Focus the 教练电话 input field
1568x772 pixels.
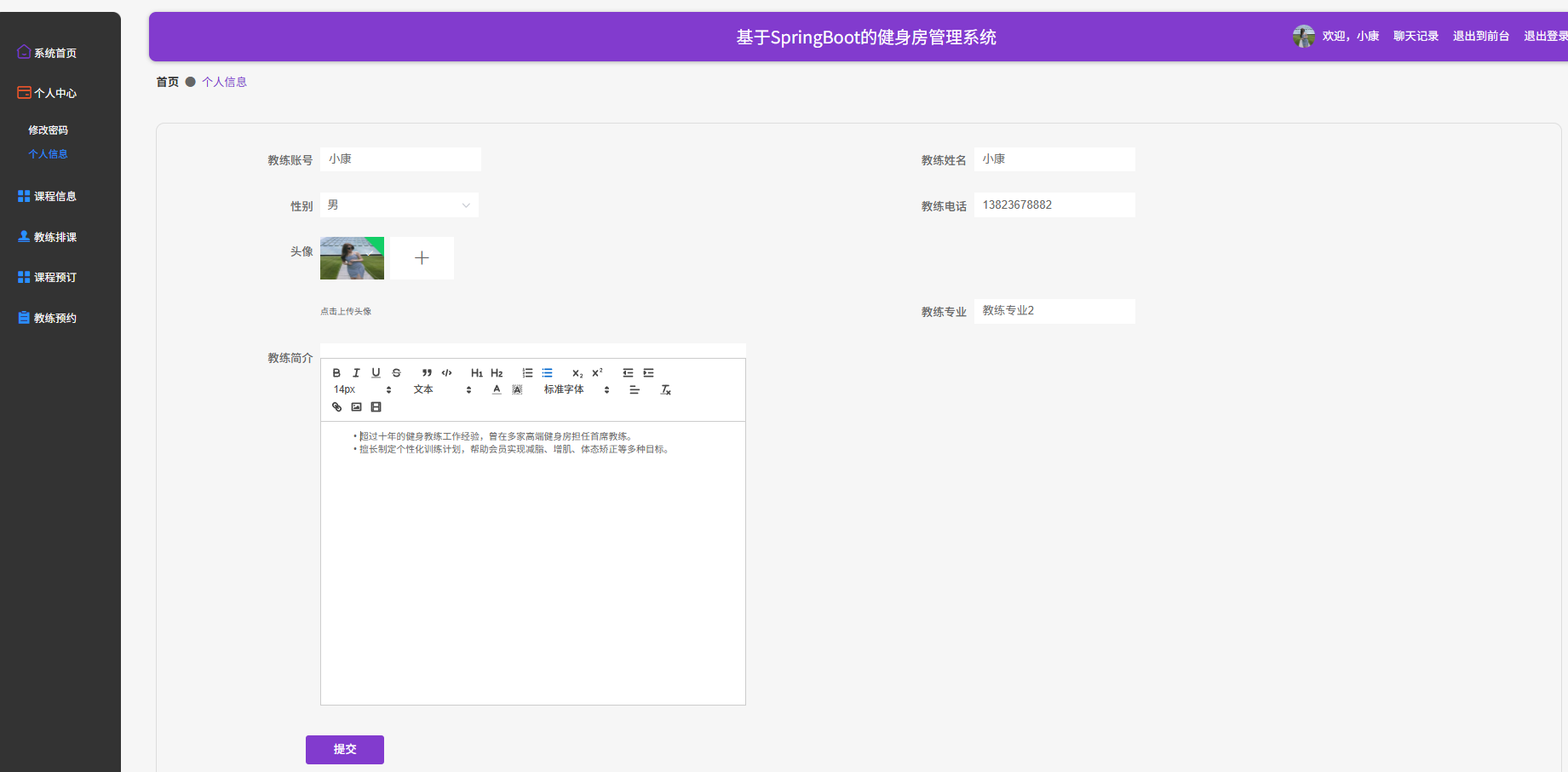(1054, 205)
